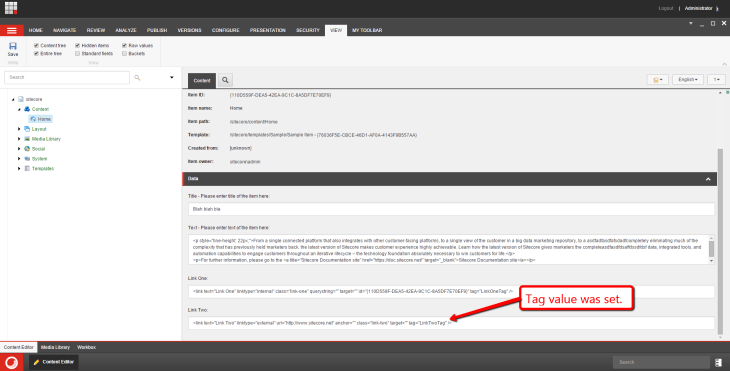
Task: Click the Logout link
Action: click(666, 8)
